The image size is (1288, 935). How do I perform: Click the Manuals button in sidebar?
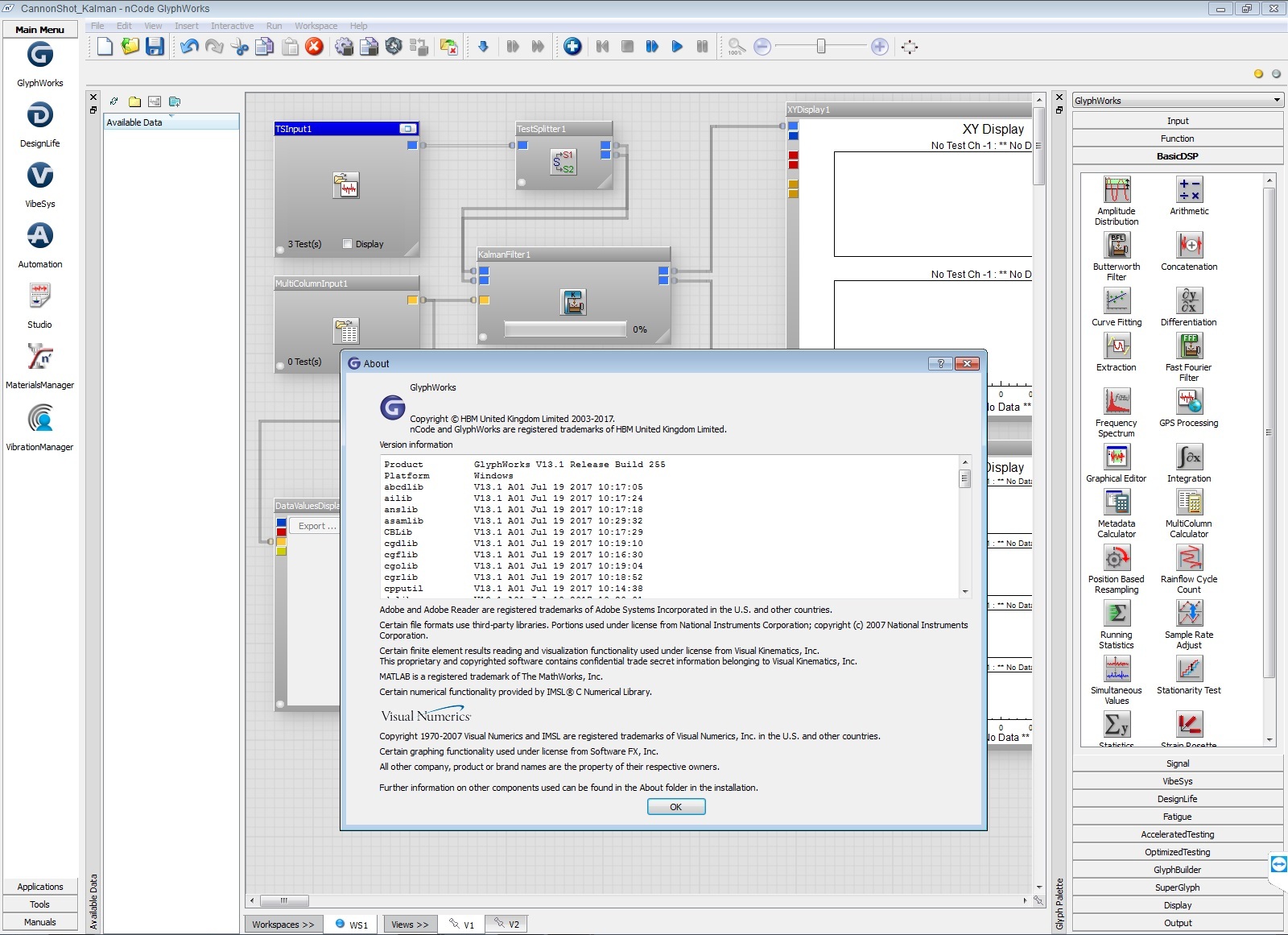[40, 922]
